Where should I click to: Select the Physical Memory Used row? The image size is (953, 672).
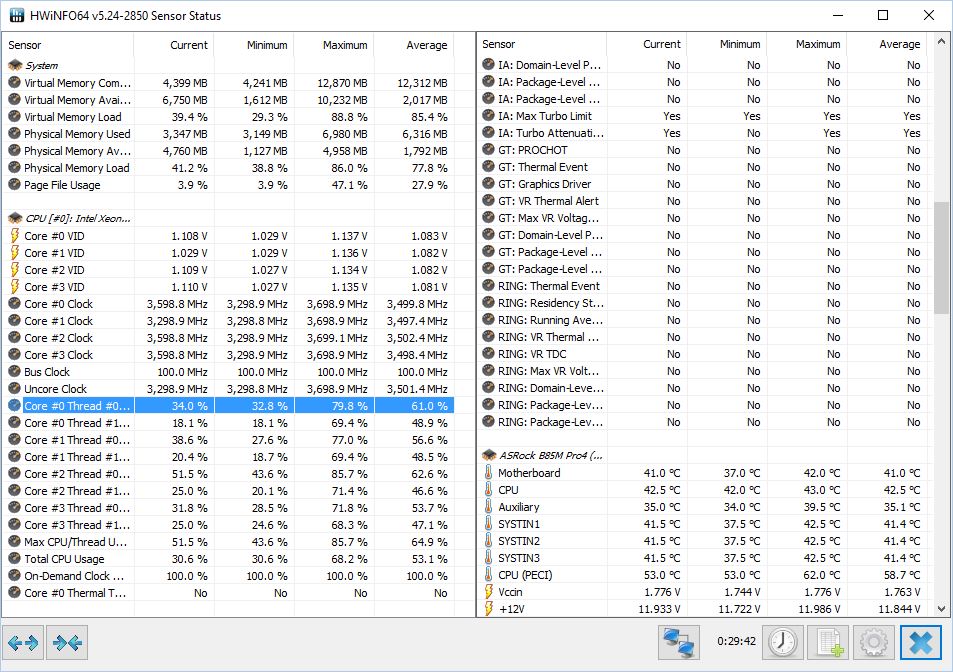(x=228, y=134)
